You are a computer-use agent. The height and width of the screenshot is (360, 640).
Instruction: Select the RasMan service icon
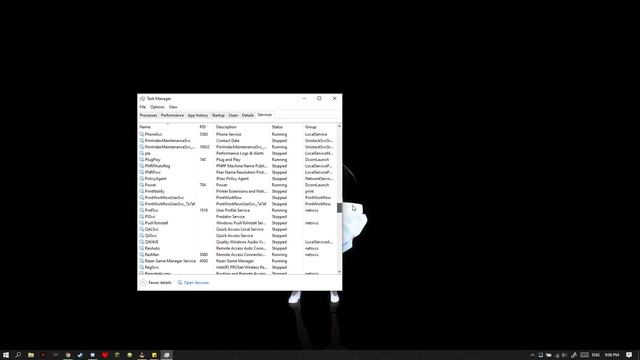coord(142,254)
